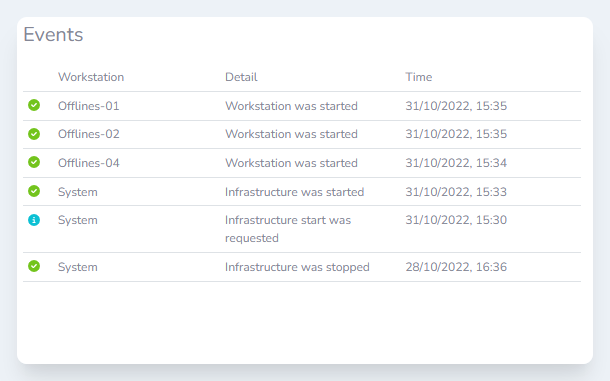610x381 pixels.
Task: Click blue info icon for requested start
Action: coord(34,220)
